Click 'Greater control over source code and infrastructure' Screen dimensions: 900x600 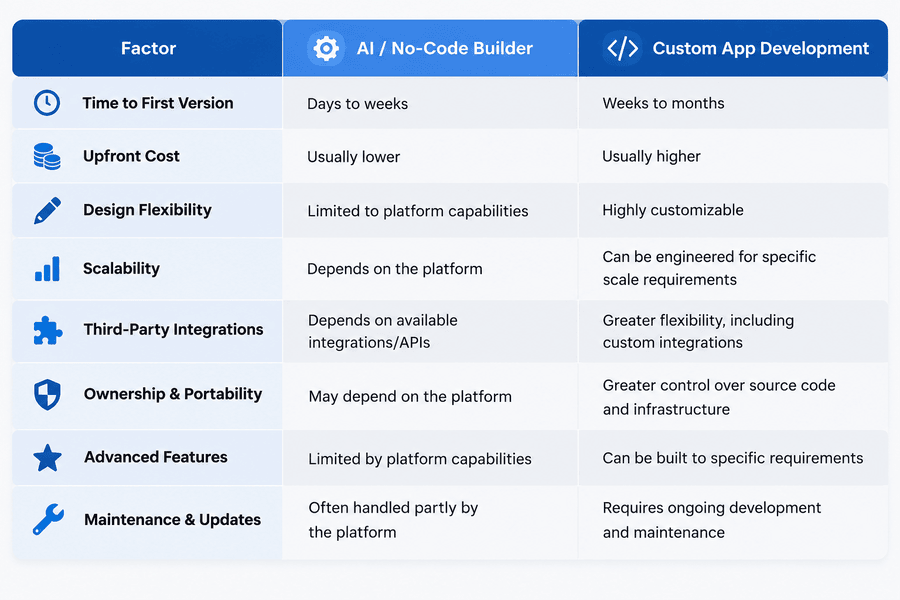point(719,397)
